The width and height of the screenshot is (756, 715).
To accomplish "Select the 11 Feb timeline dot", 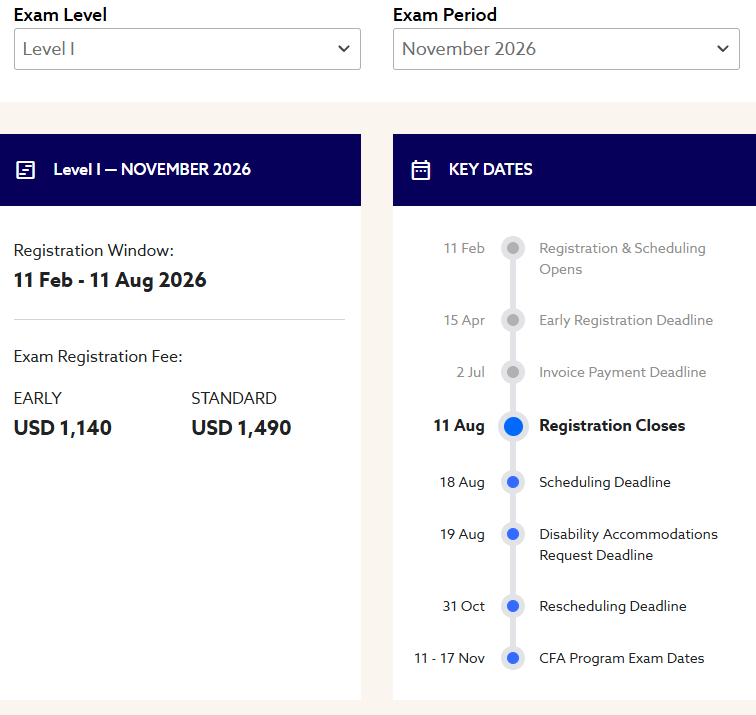I will click(x=513, y=248).
